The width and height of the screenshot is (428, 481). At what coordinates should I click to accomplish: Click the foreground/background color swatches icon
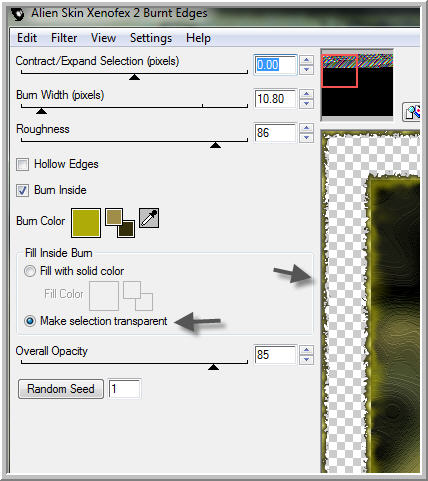coord(120,223)
